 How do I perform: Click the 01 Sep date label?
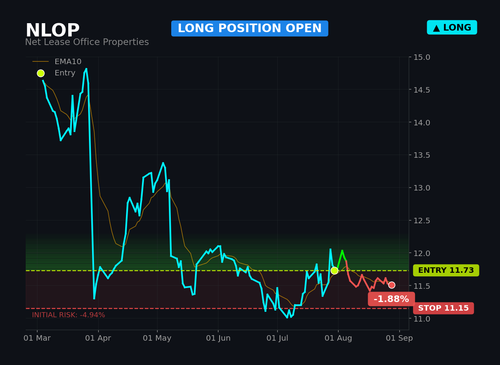[399, 338]
